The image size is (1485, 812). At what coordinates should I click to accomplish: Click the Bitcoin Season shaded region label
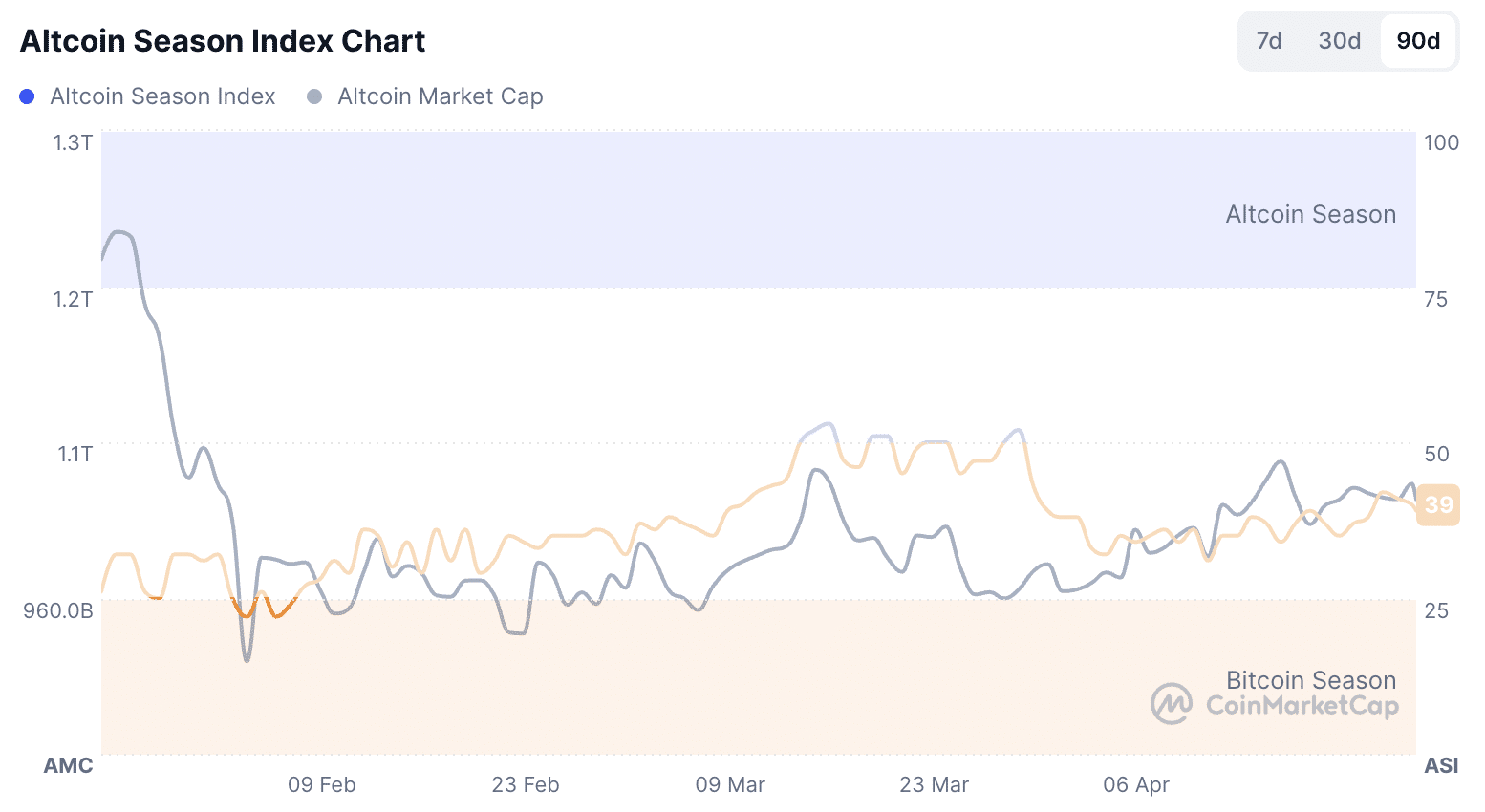point(1310,680)
